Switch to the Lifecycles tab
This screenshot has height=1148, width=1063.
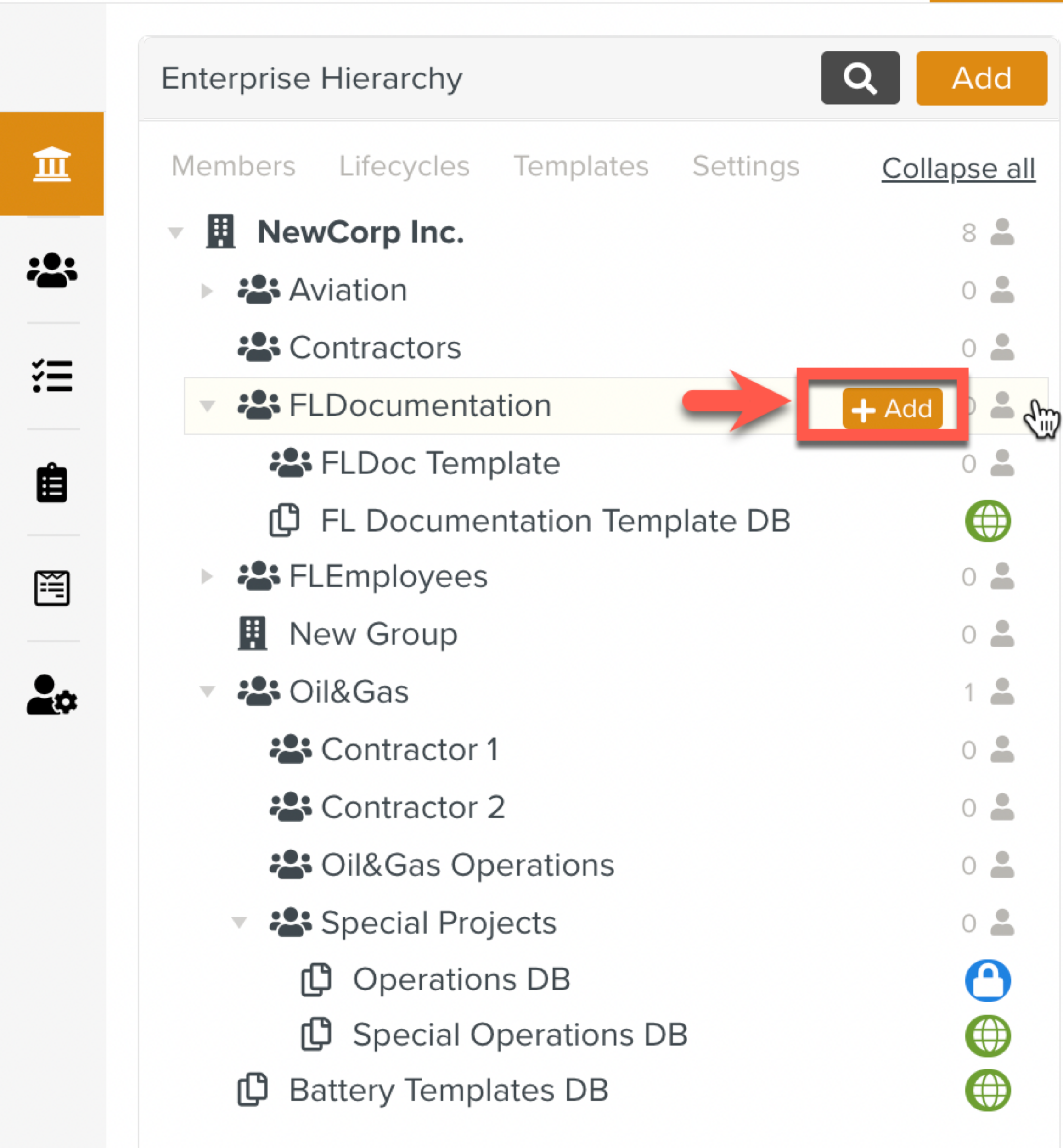404,167
